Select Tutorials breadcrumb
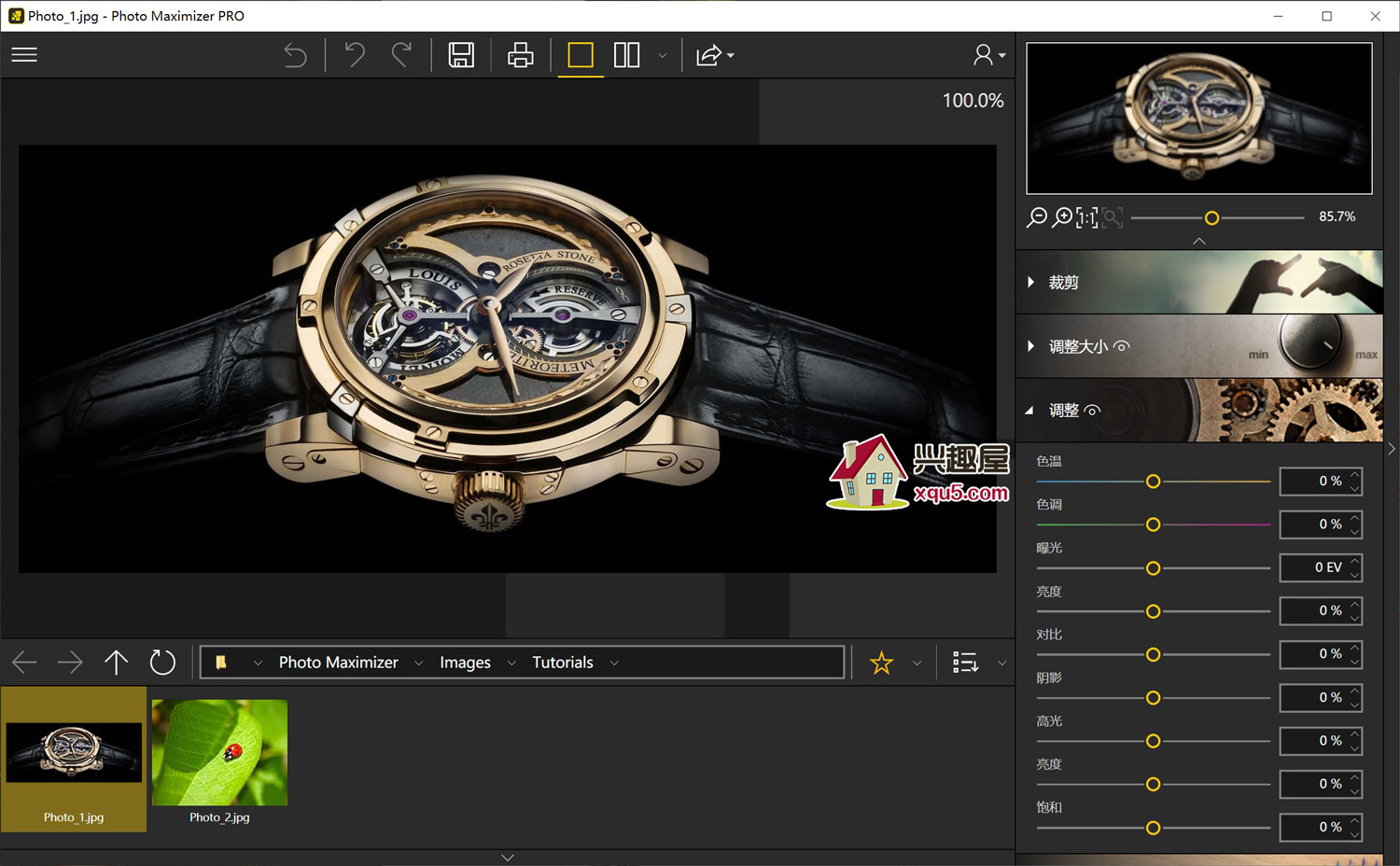This screenshot has width=1400, height=866. point(563,663)
